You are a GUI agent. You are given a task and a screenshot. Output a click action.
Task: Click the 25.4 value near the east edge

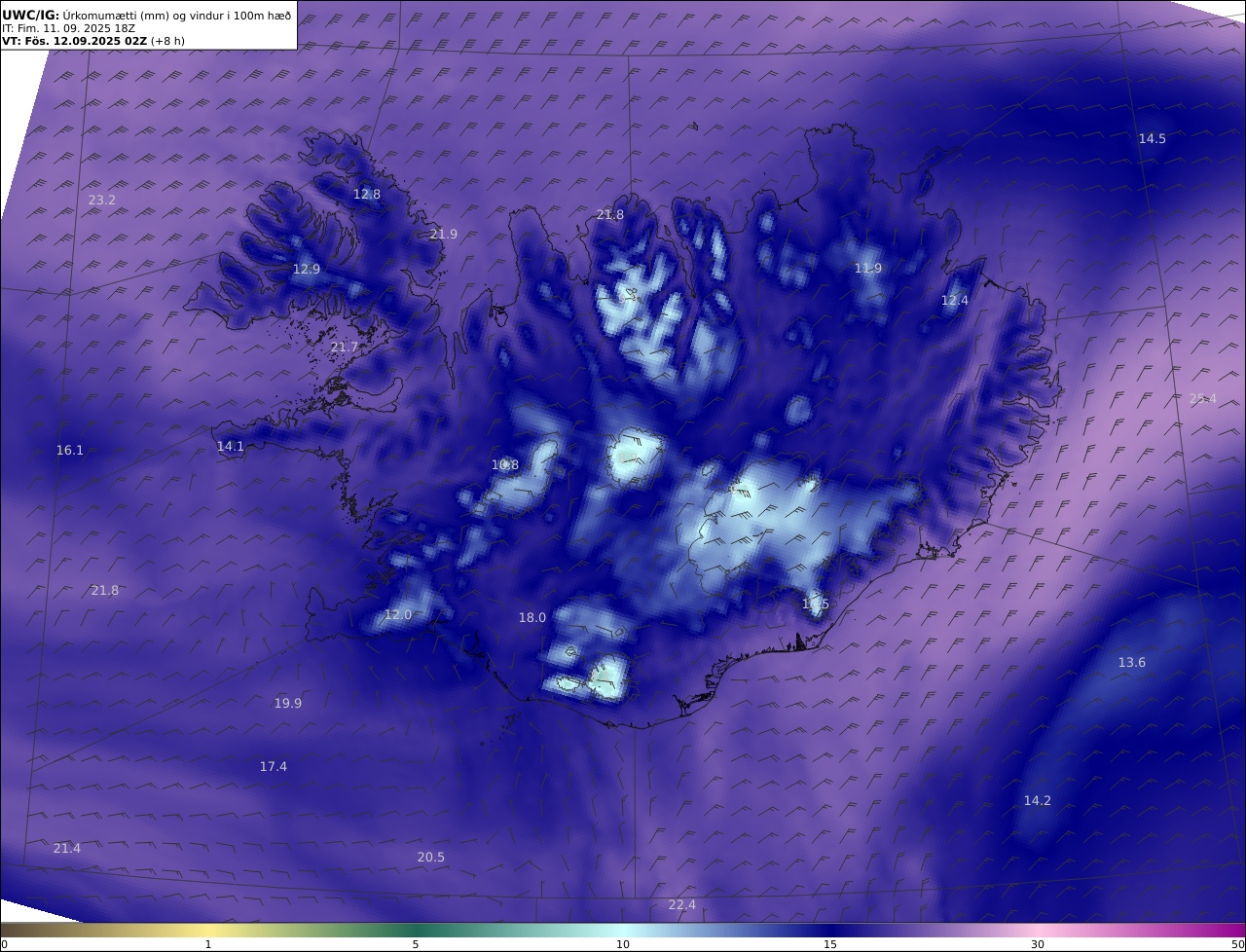[x=1203, y=398]
